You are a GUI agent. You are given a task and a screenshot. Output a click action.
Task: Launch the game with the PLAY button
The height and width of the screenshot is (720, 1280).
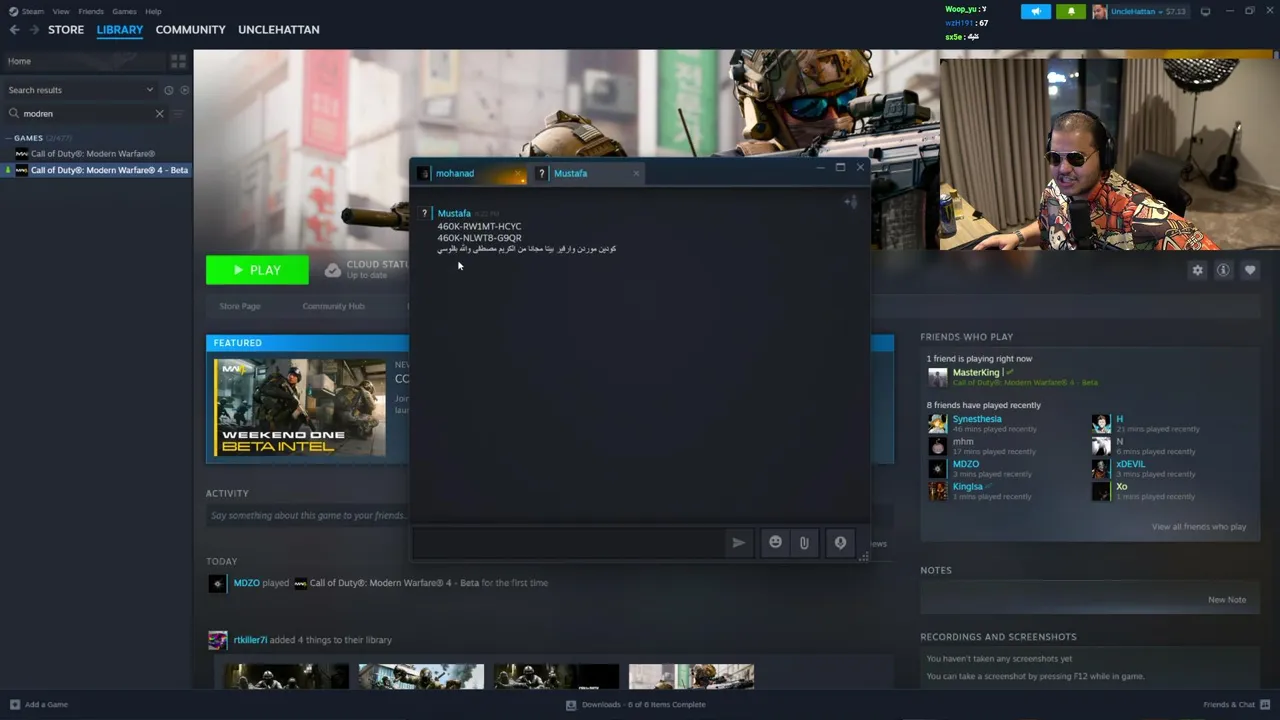(257, 270)
